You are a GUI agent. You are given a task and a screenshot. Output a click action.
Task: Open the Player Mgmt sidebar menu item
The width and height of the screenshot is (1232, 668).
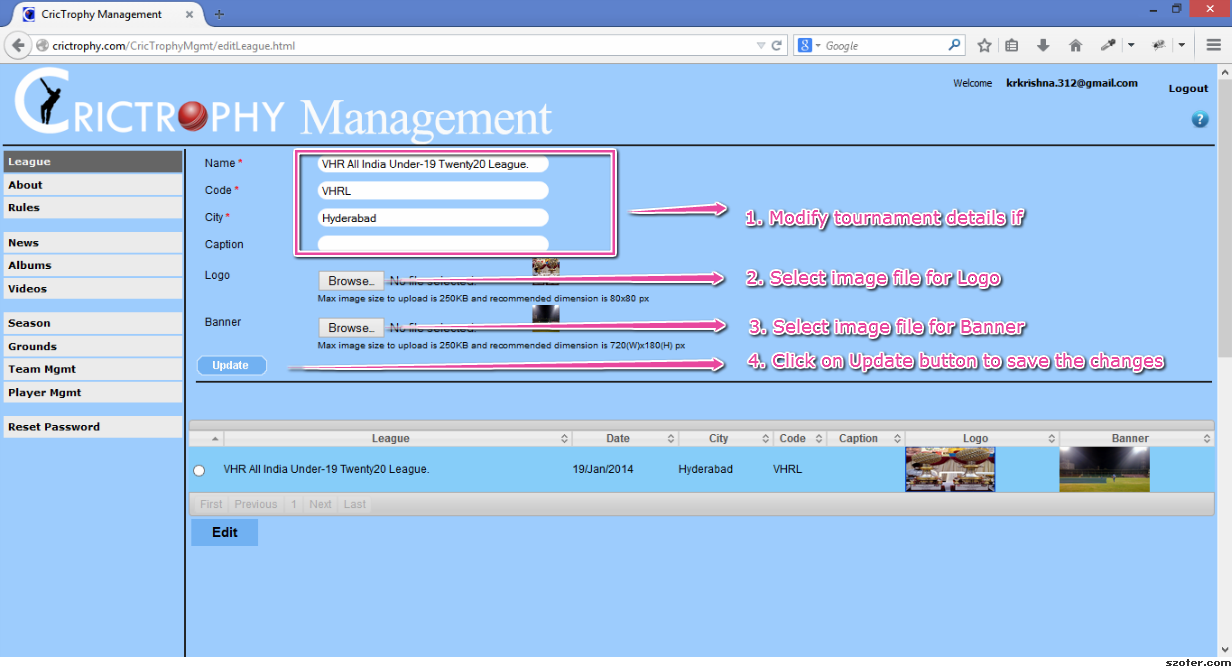[45, 393]
